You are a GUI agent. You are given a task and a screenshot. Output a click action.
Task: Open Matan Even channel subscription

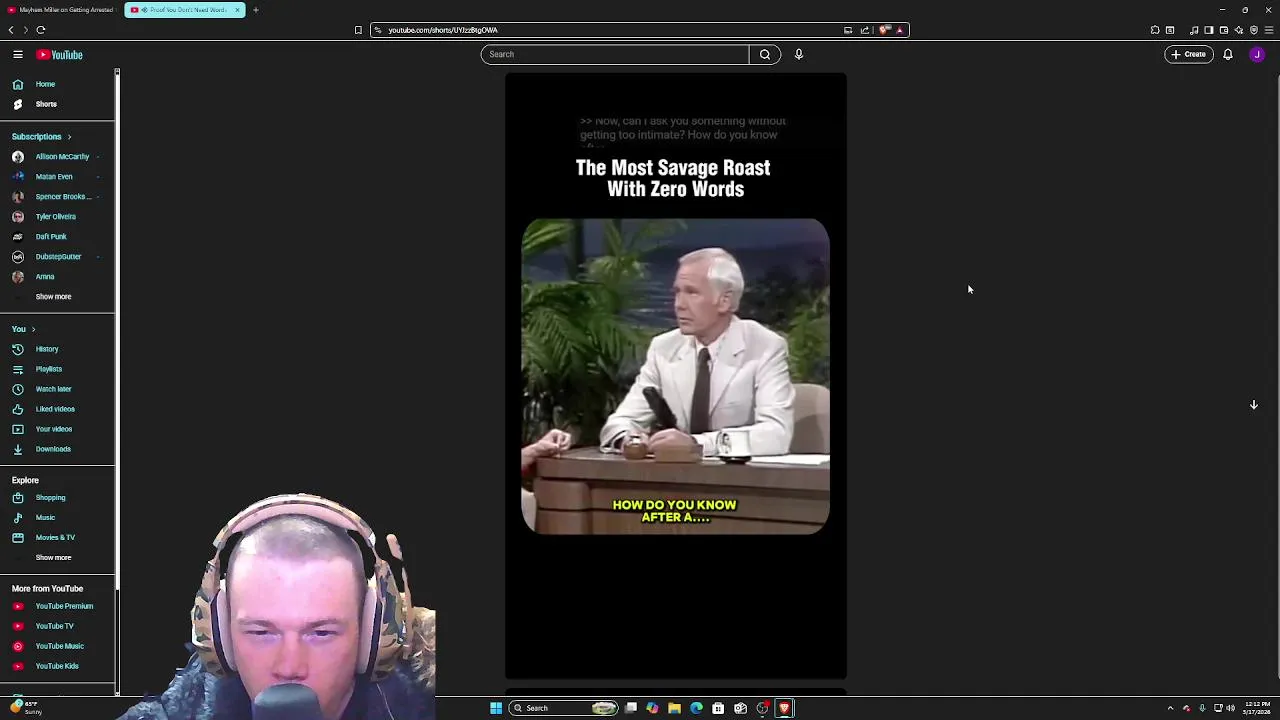coord(57,177)
